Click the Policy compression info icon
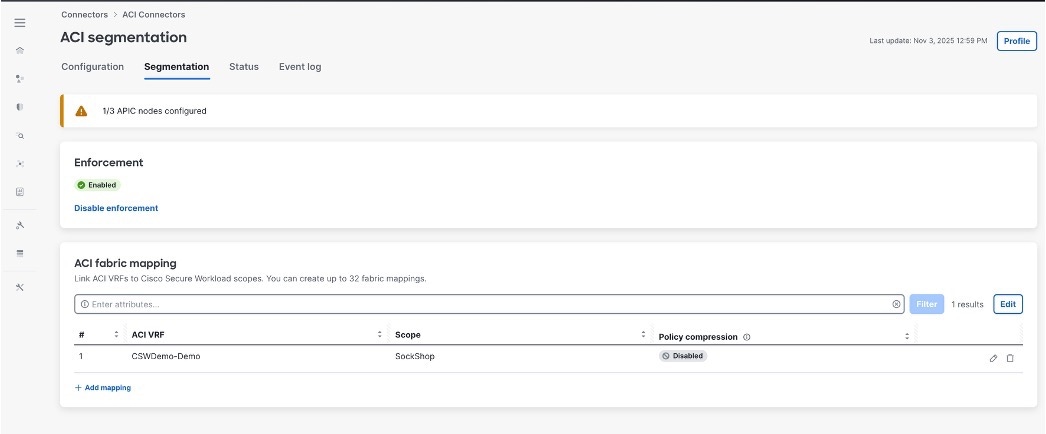This screenshot has width=1046, height=434. [x=746, y=337]
